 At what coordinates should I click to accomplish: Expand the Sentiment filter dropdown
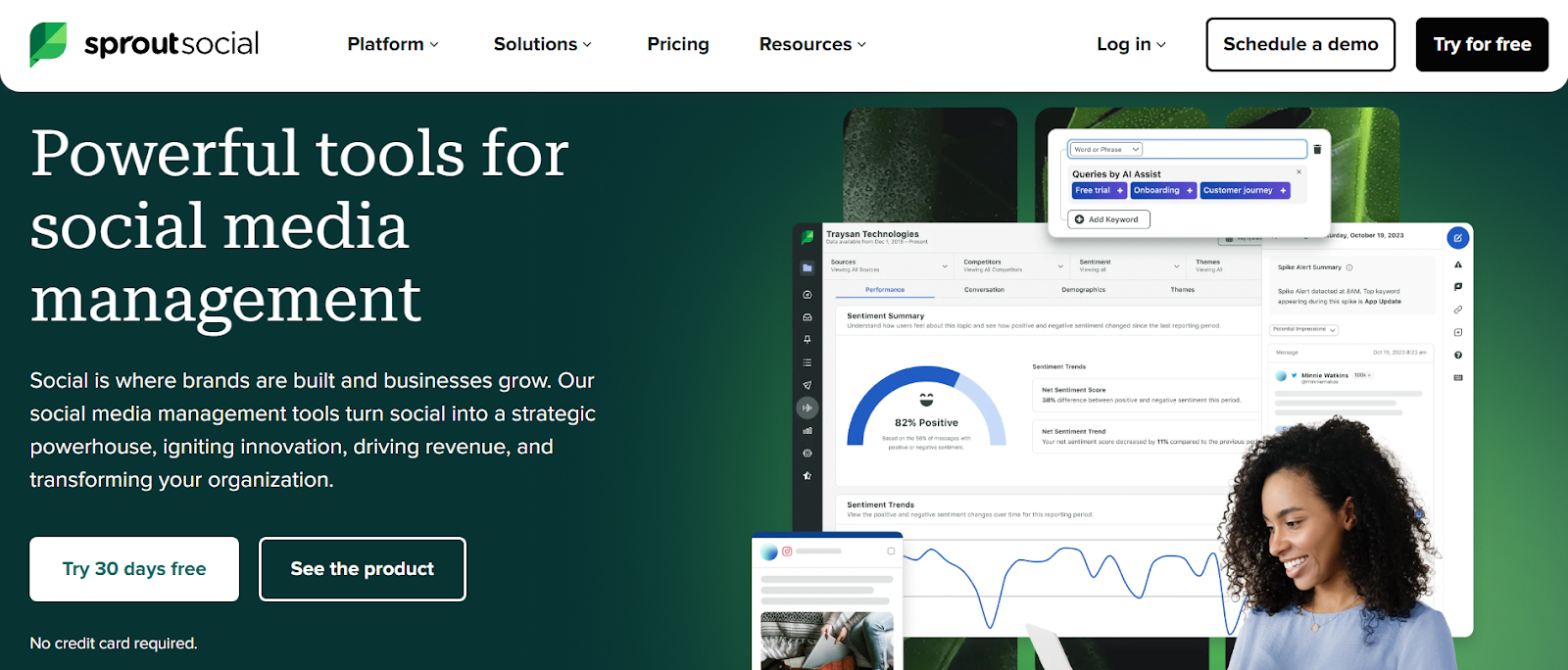pos(1129,265)
